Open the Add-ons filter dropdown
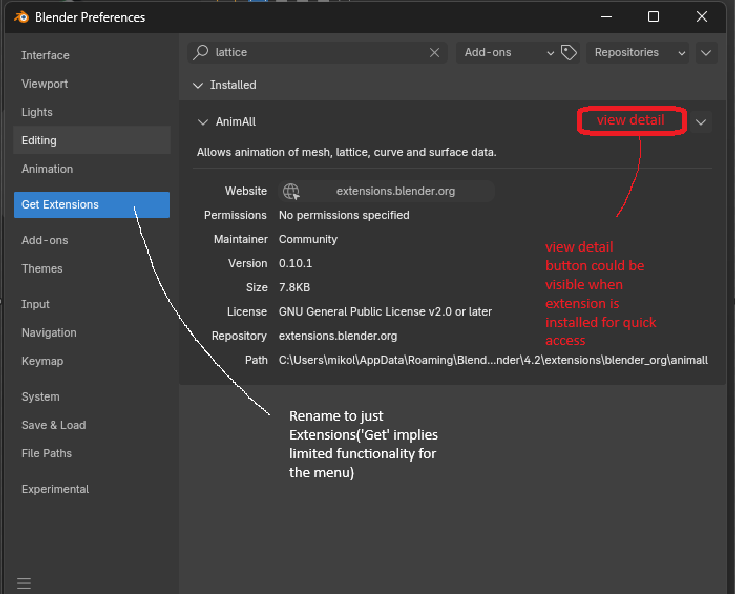Viewport: 735px width, 594px height. tap(509, 53)
